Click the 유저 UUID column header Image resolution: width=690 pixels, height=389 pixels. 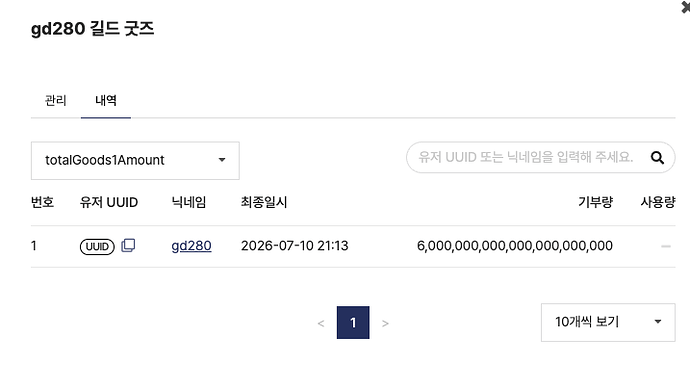point(109,202)
